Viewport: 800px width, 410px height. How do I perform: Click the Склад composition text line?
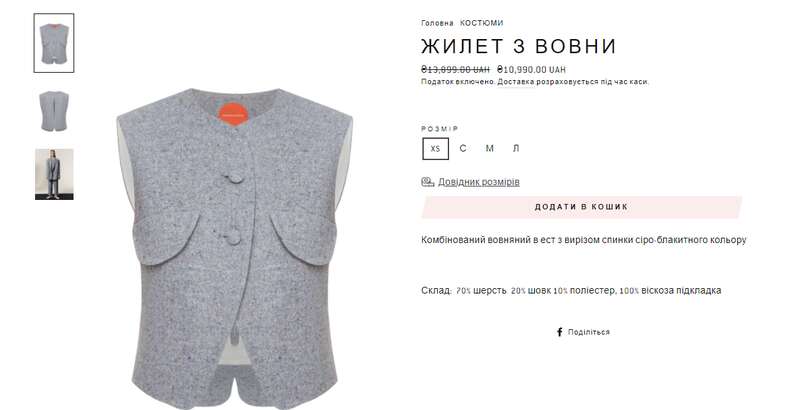571,291
